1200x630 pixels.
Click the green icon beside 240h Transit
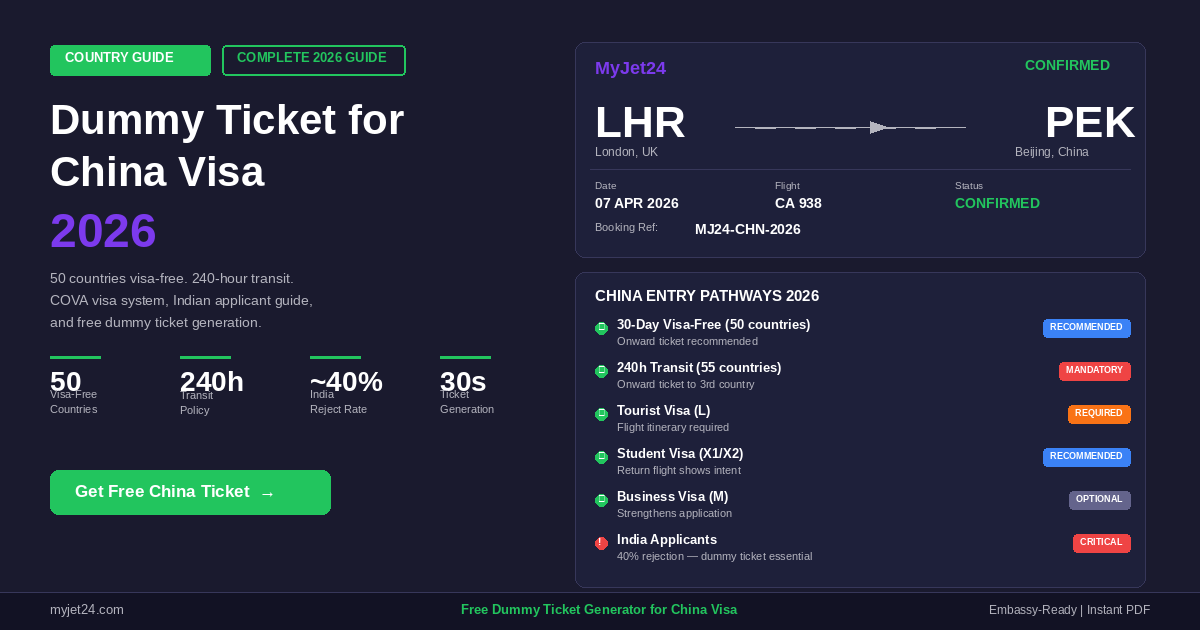(601, 371)
